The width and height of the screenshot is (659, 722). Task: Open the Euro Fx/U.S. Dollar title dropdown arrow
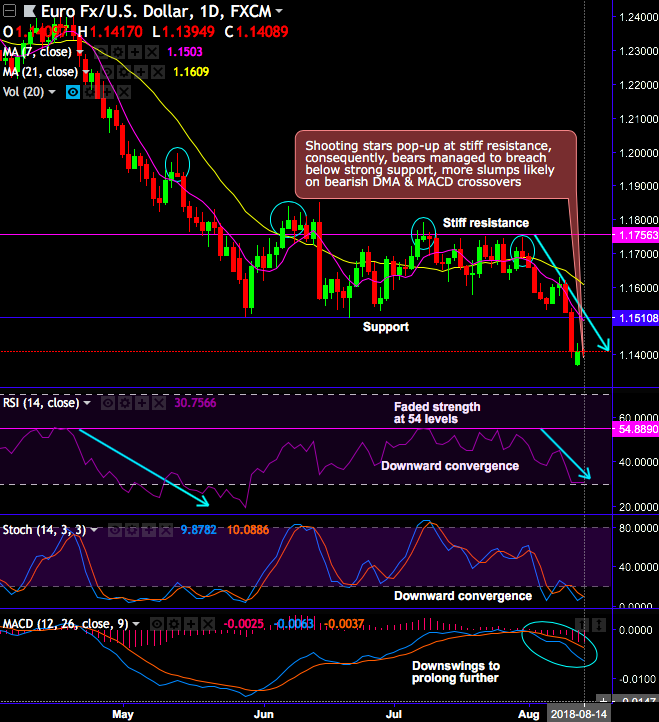(279, 10)
